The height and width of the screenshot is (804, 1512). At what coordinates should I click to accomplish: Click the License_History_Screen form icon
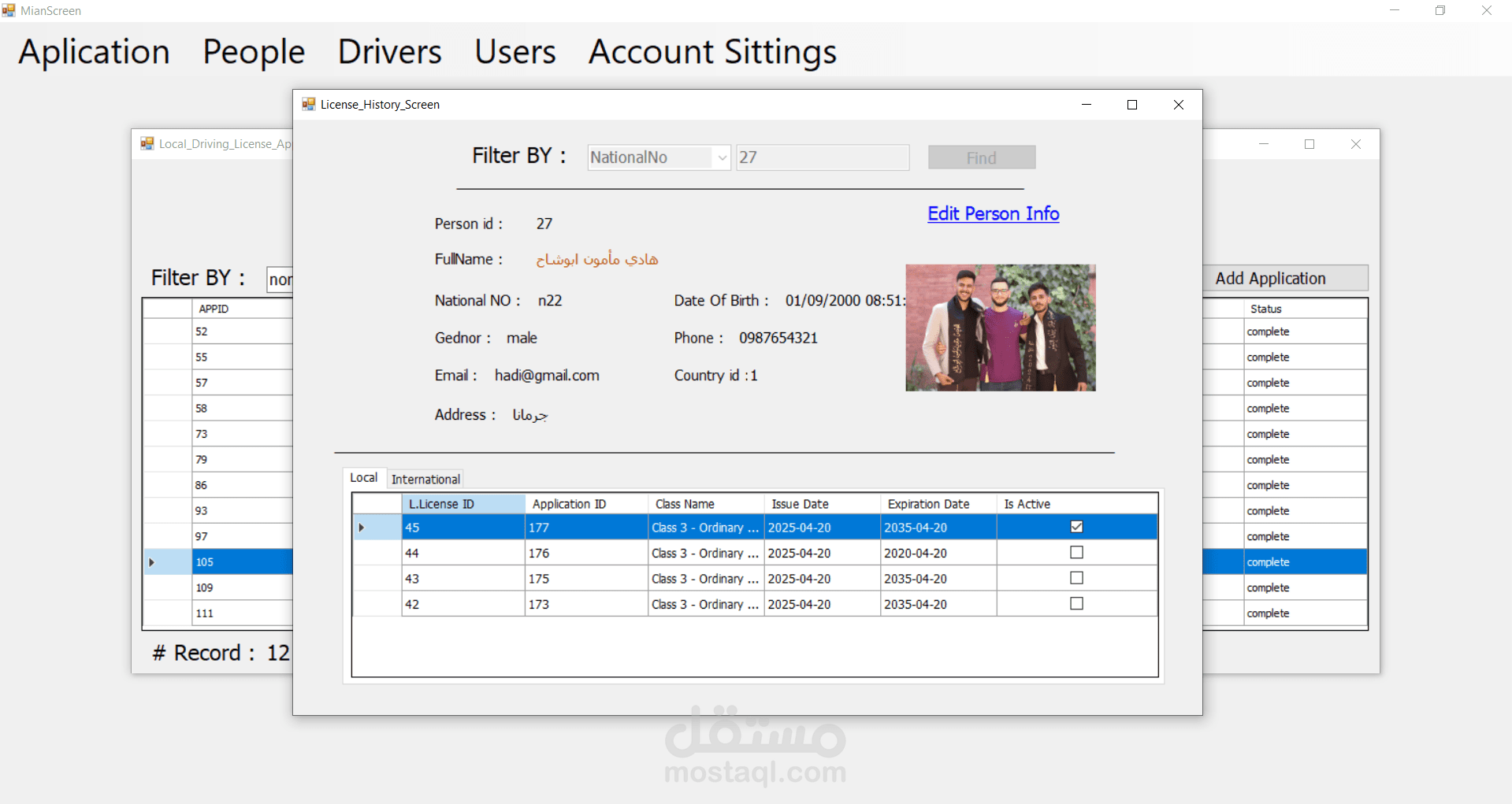308,104
